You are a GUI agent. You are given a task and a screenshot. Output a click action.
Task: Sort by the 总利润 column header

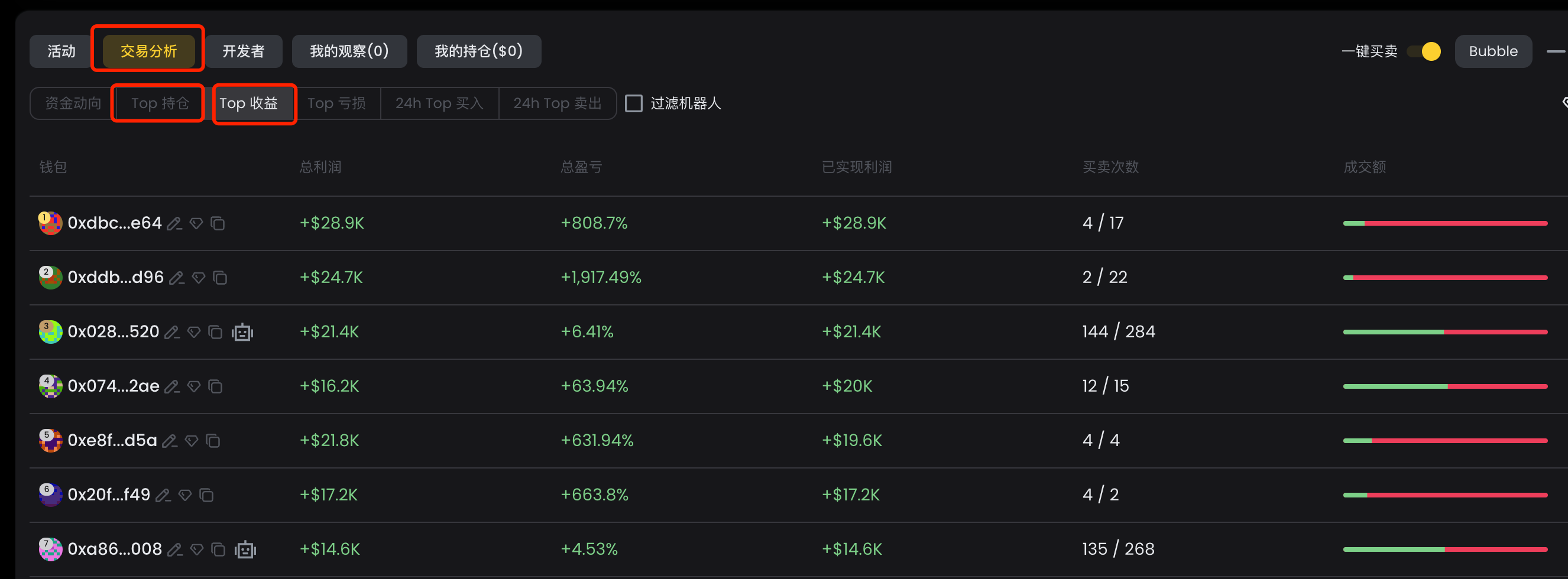[x=320, y=167]
